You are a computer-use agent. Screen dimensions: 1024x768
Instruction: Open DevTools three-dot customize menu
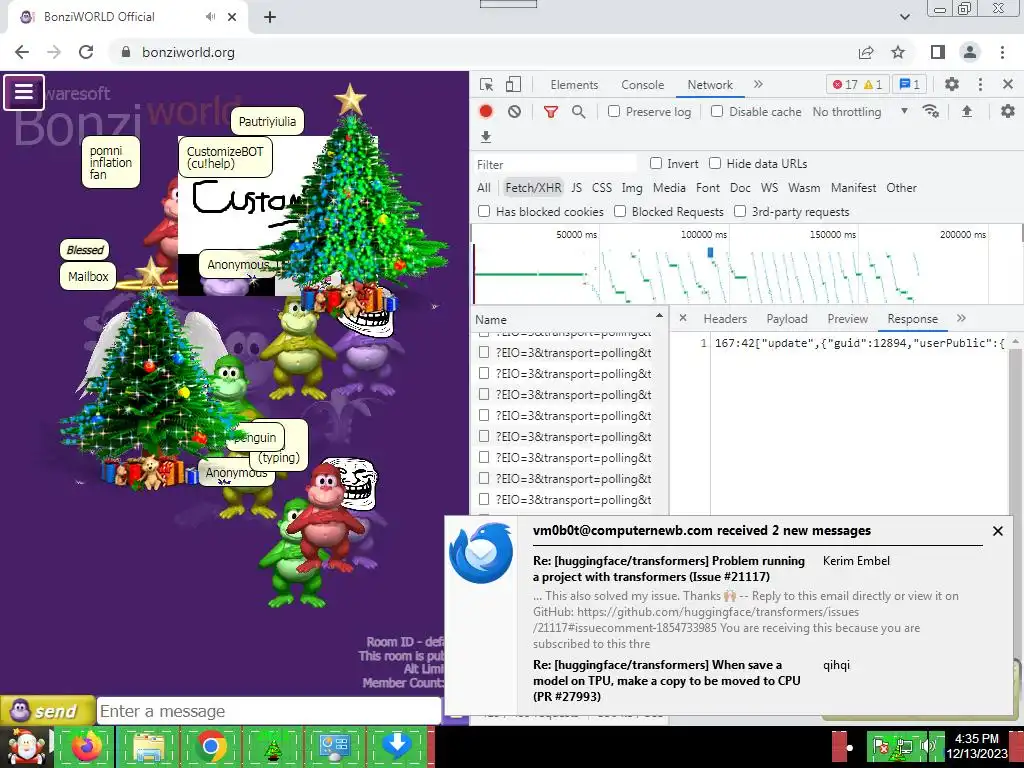coord(980,84)
